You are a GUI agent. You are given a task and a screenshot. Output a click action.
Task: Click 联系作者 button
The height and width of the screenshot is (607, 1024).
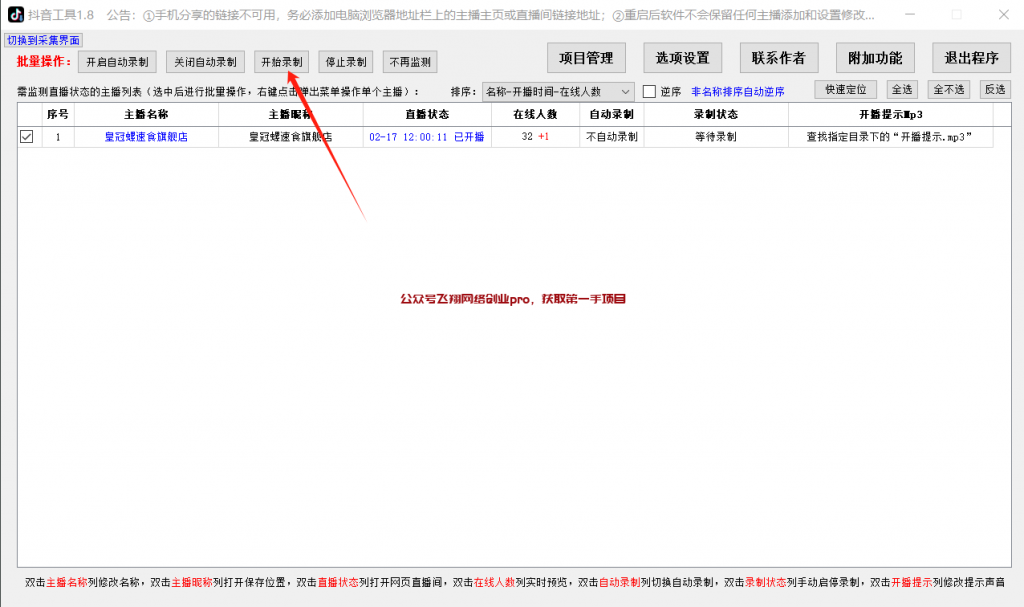click(778, 58)
